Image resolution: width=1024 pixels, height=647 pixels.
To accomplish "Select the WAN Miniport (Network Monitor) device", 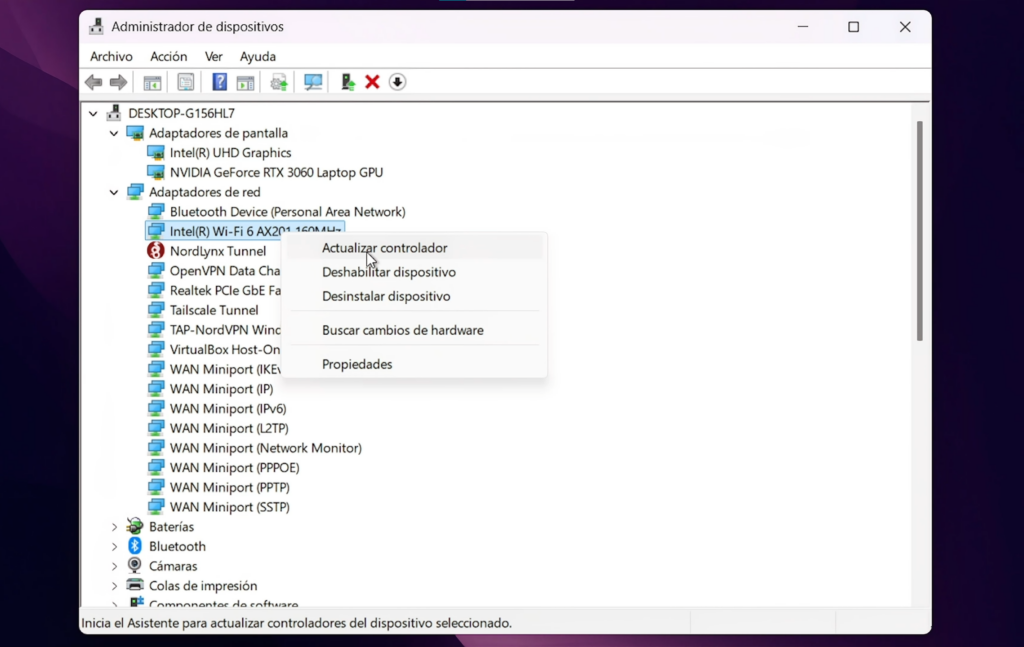I will coord(265,448).
